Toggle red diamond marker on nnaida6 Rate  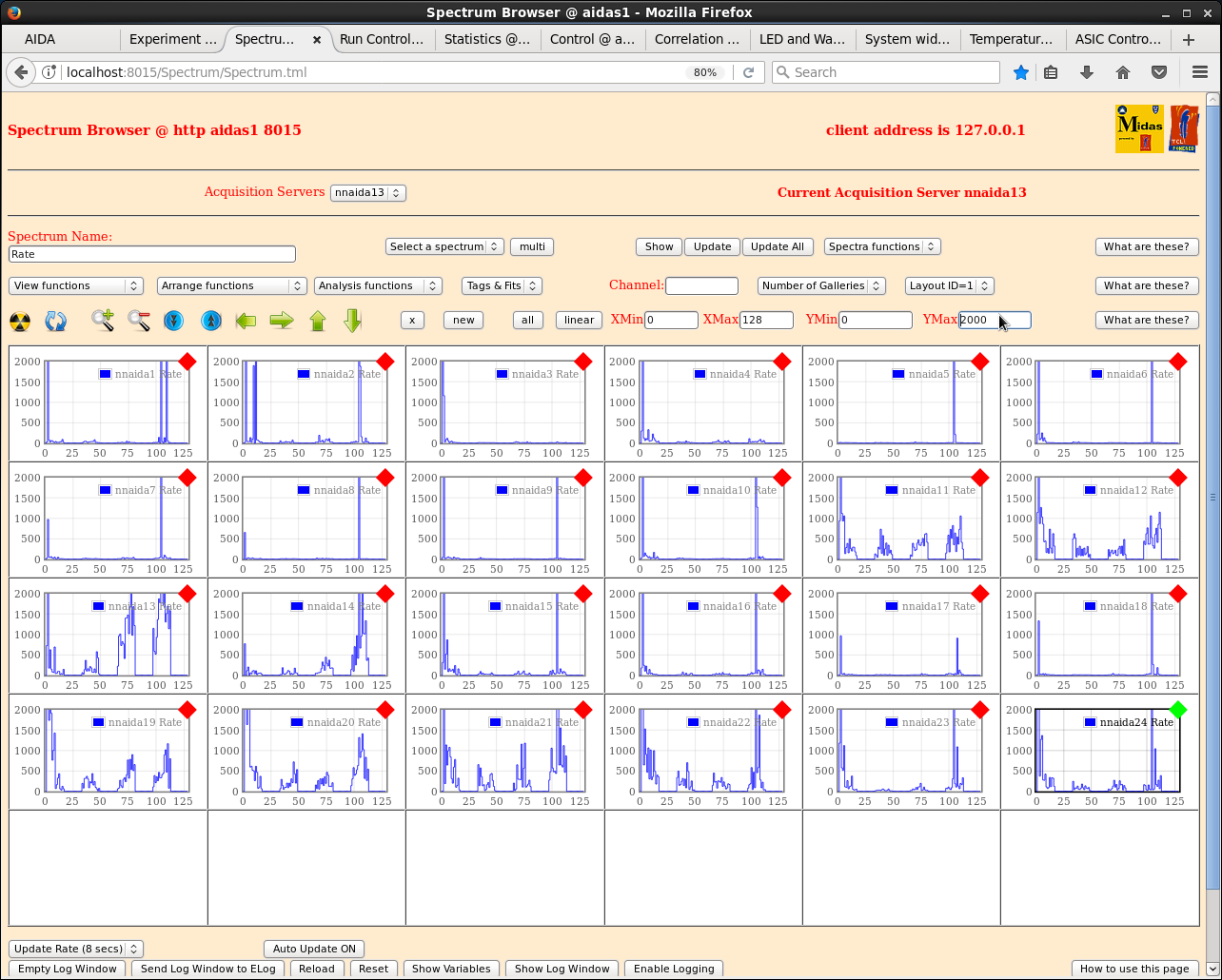(x=1178, y=362)
